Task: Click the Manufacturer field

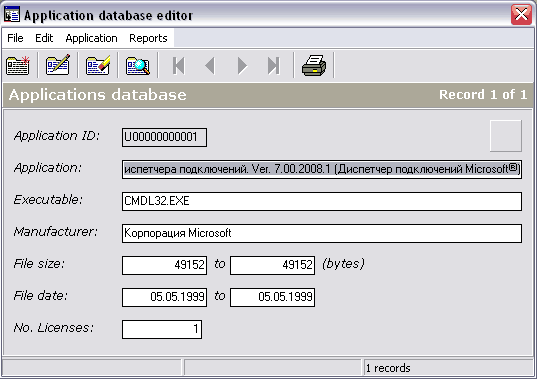Action: pyautogui.click(x=322, y=233)
